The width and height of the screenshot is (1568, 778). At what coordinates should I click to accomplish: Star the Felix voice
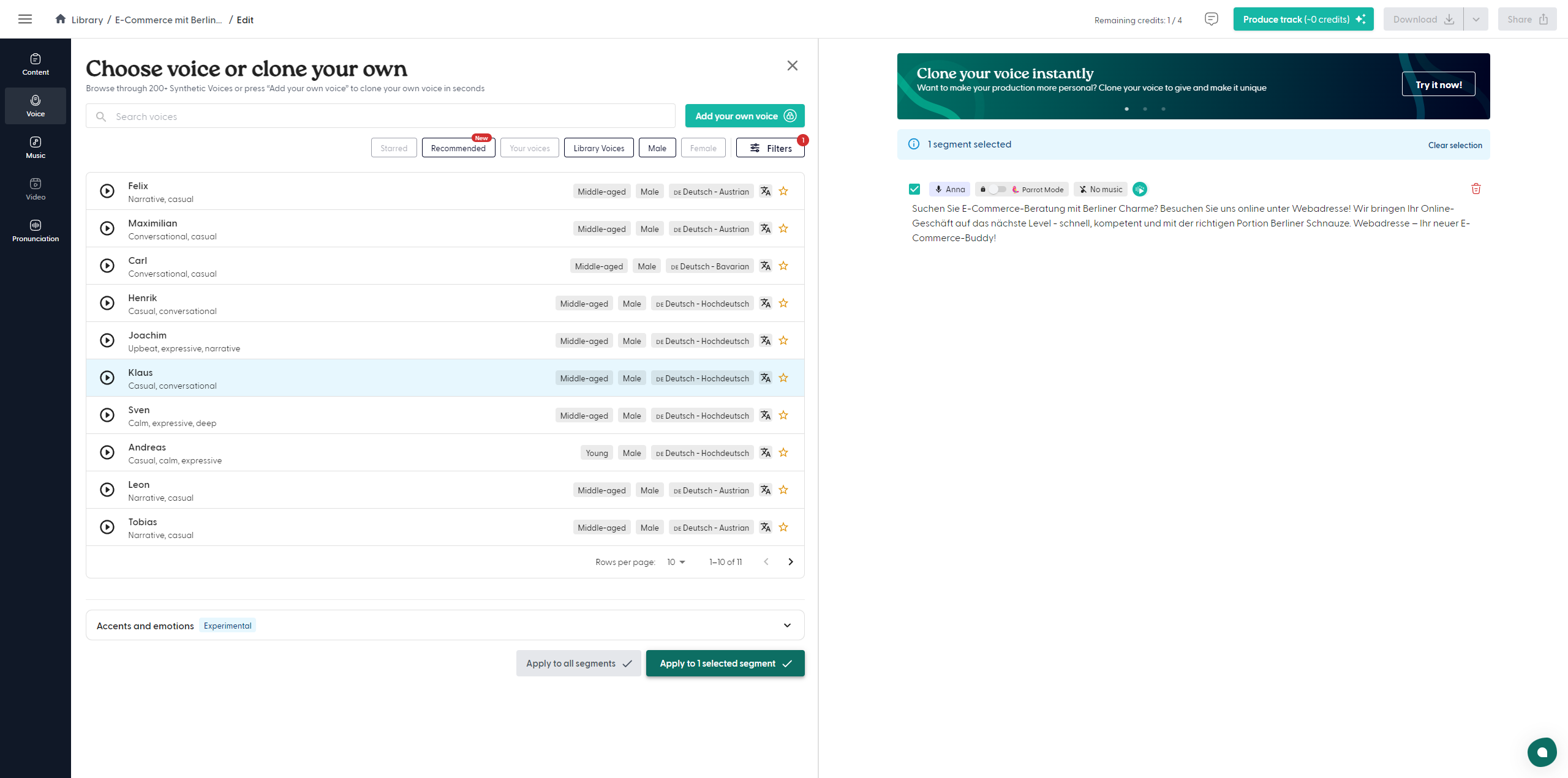(783, 191)
